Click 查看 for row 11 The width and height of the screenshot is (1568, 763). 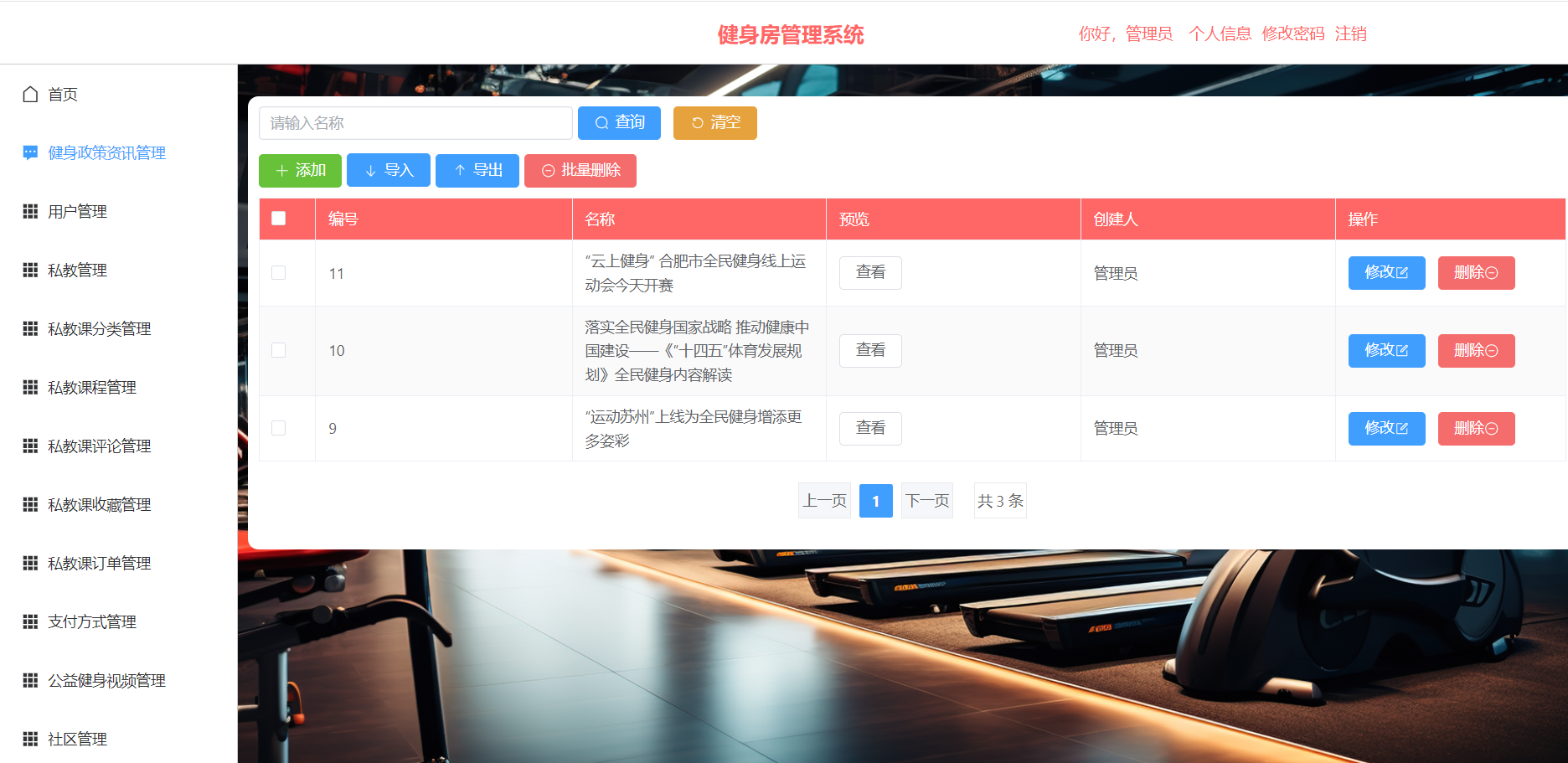[x=870, y=273]
